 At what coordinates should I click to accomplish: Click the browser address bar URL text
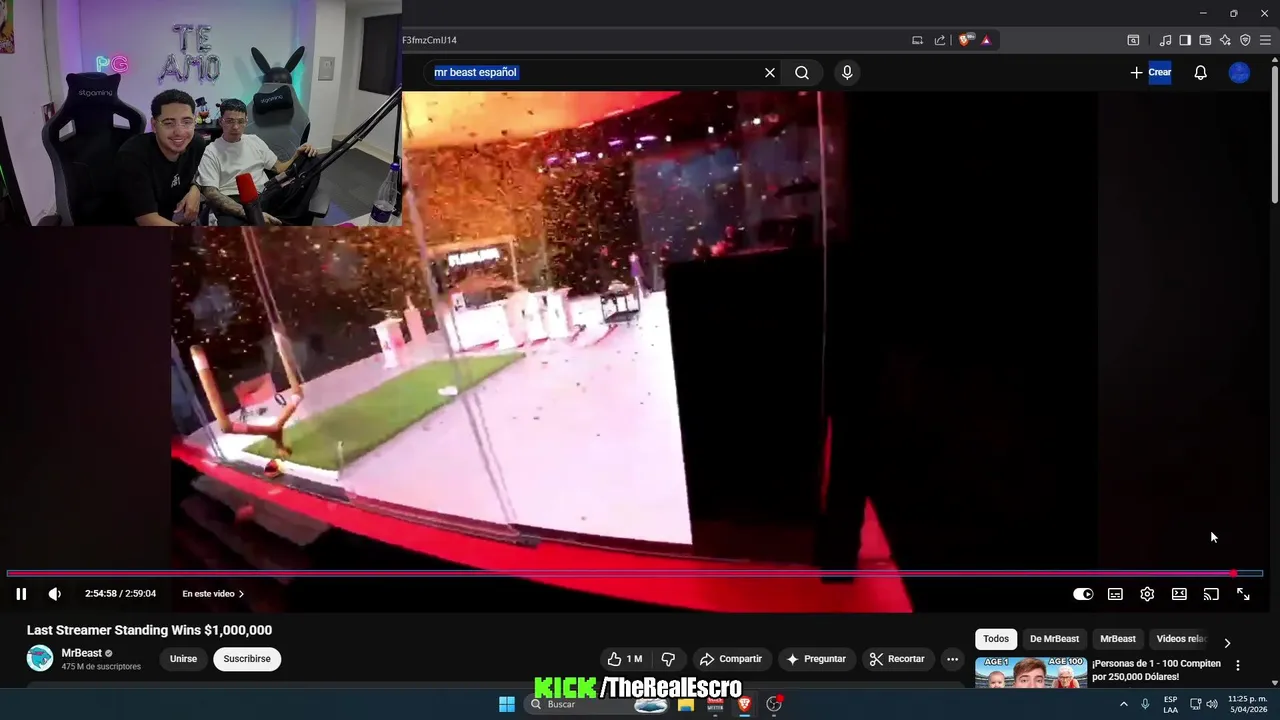click(x=429, y=40)
